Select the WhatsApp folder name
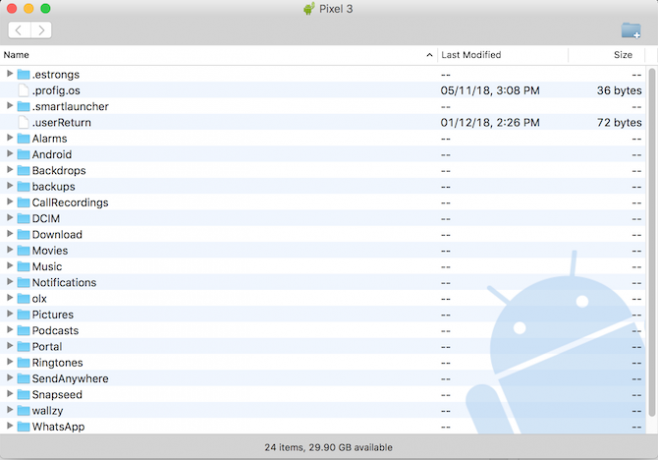 click(x=58, y=427)
